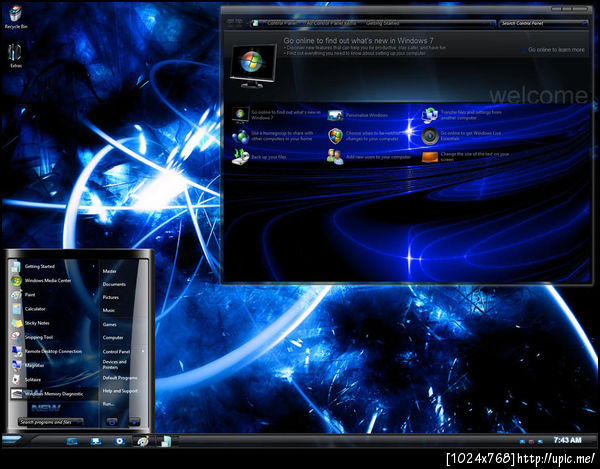Click the Paint taskbar icon
Viewport: 600px width, 469px height.
[143, 441]
